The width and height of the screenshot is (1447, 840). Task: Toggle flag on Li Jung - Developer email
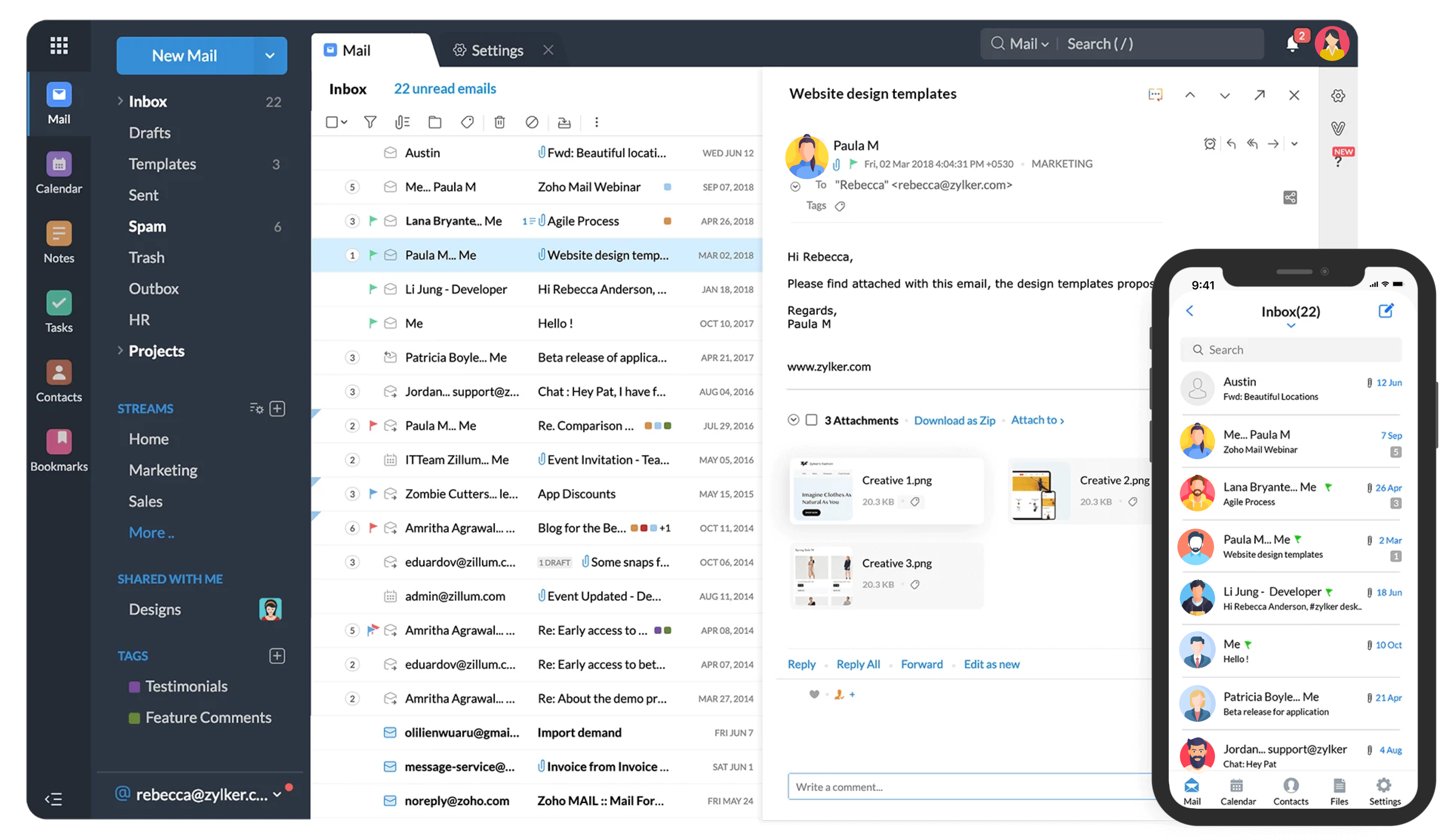coord(373,289)
